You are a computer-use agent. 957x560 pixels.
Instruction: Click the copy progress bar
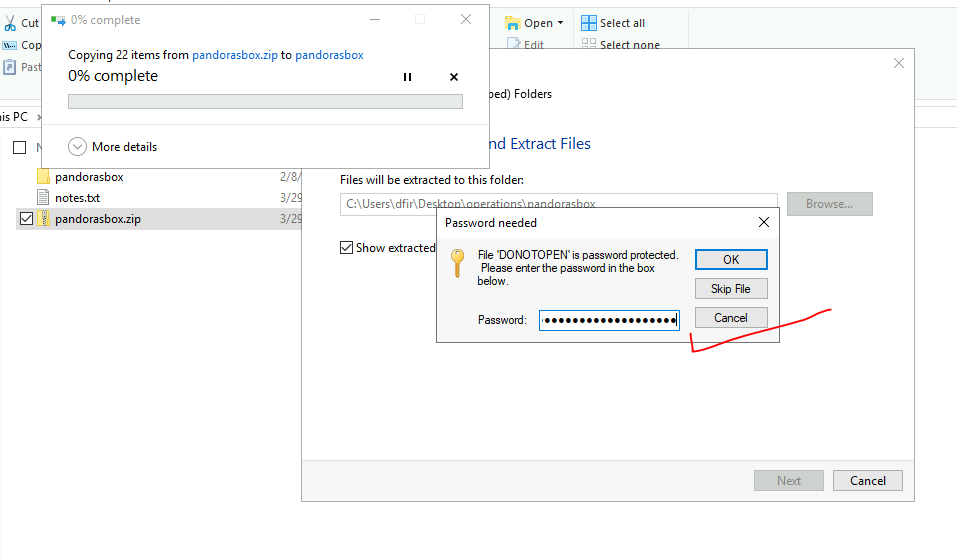[x=265, y=101]
